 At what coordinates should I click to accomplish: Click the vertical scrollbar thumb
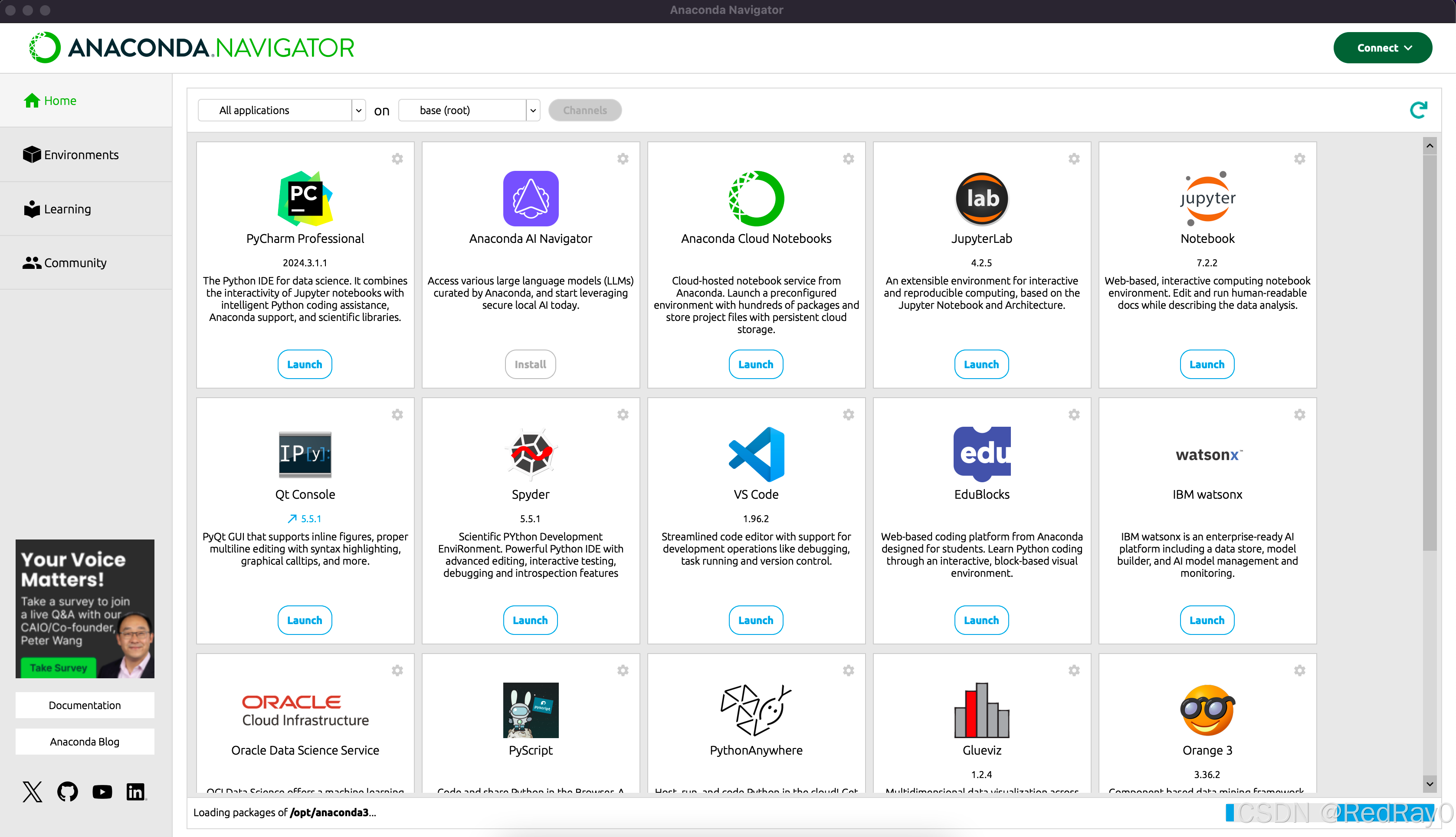[1430, 353]
